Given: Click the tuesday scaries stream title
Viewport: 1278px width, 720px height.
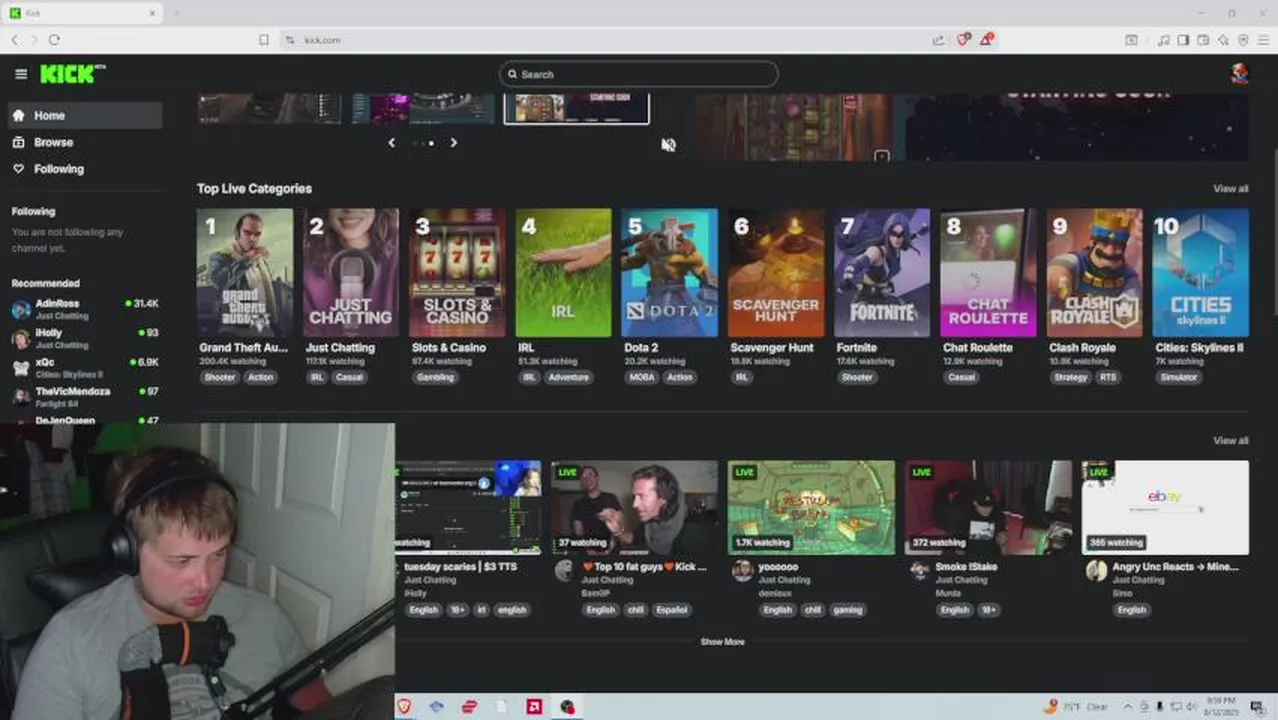Looking at the screenshot, I should pos(460,566).
